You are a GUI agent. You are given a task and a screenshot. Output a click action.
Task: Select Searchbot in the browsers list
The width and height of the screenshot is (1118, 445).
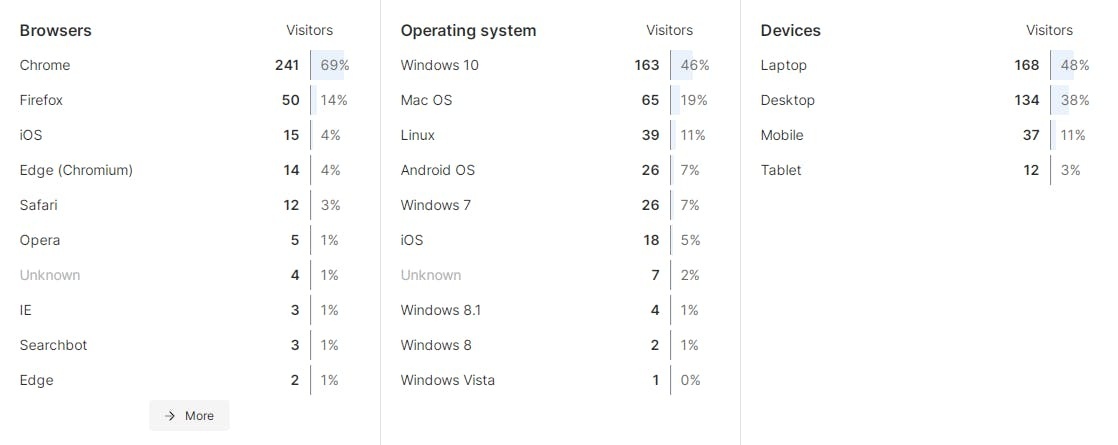click(x=185, y=344)
